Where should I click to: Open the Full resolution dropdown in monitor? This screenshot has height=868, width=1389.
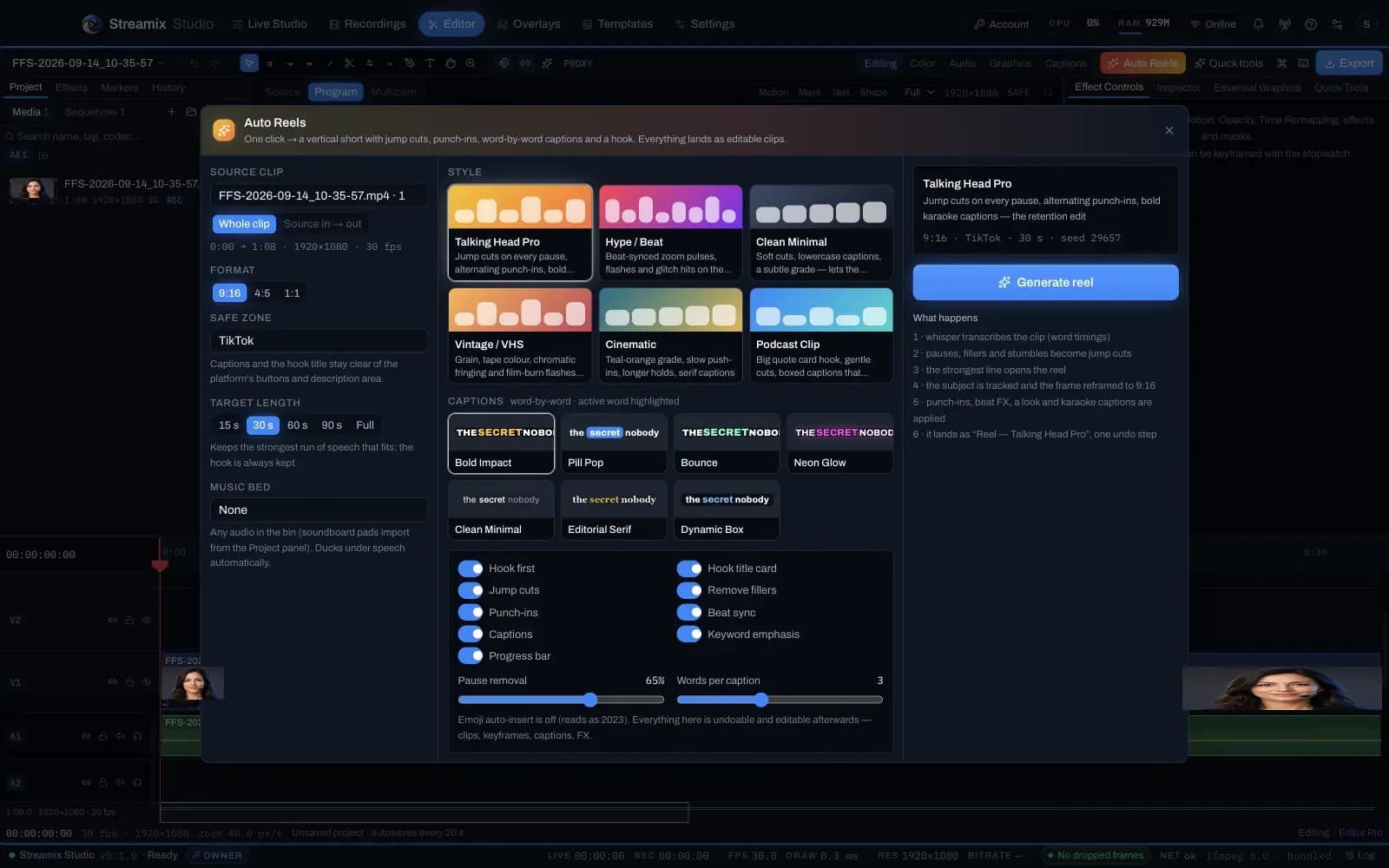pos(919,92)
